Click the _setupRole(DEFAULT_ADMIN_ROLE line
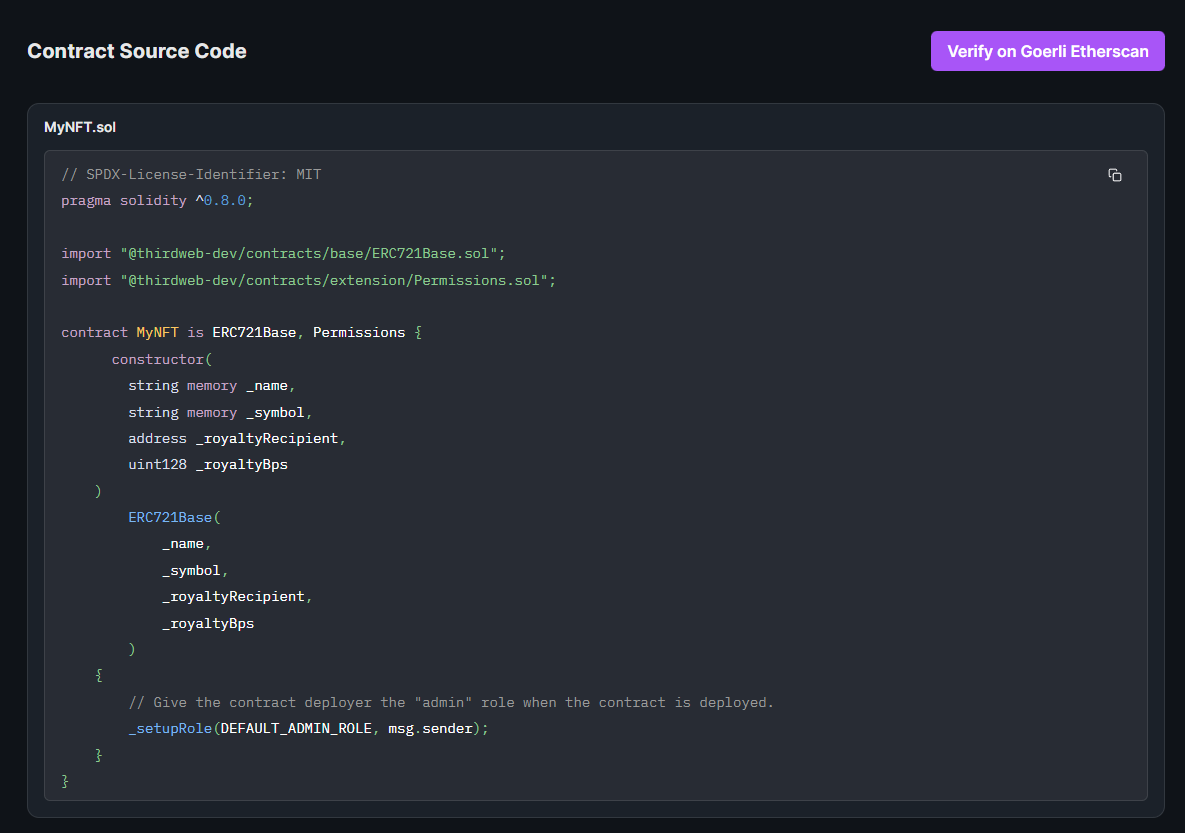Screen dimensions: 1185x833 (x=308, y=729)
